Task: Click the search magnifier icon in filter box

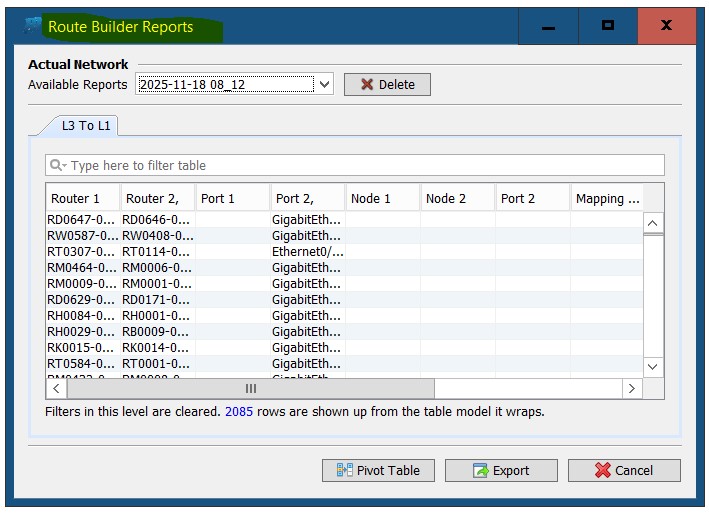Action: coord(57,166)
